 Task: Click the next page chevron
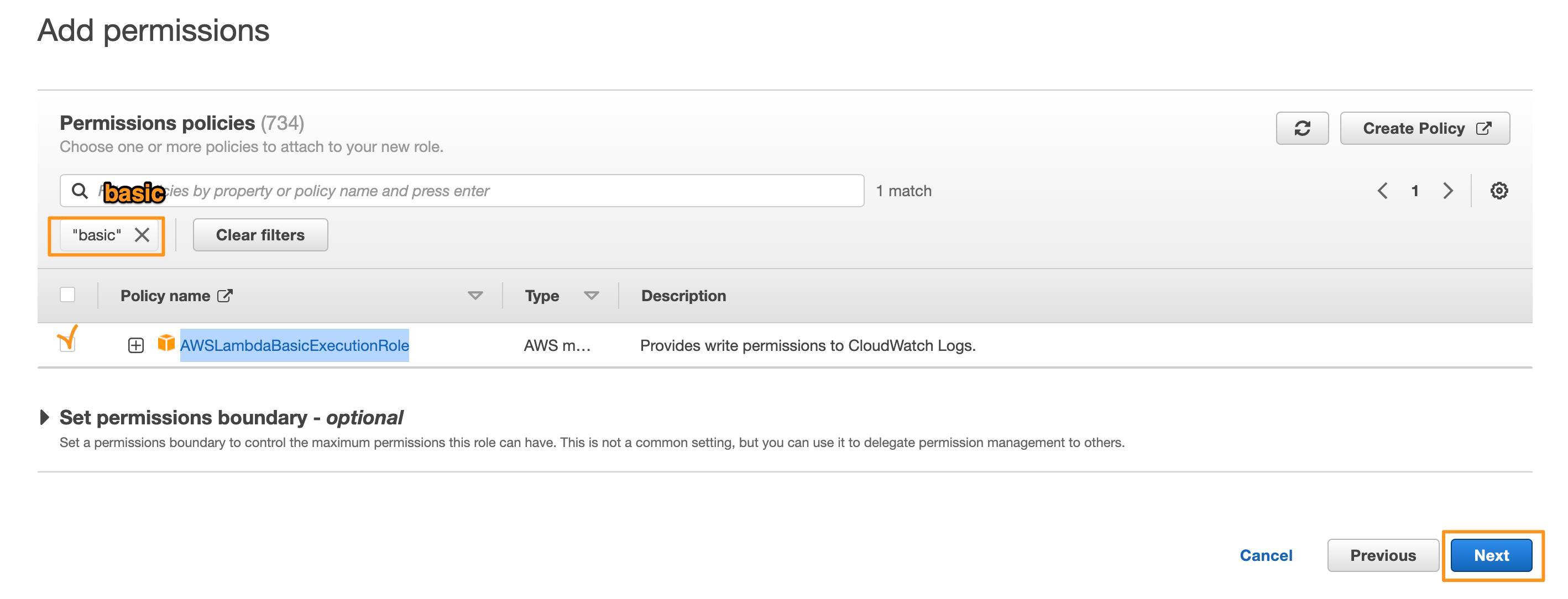pos(1448,190)
